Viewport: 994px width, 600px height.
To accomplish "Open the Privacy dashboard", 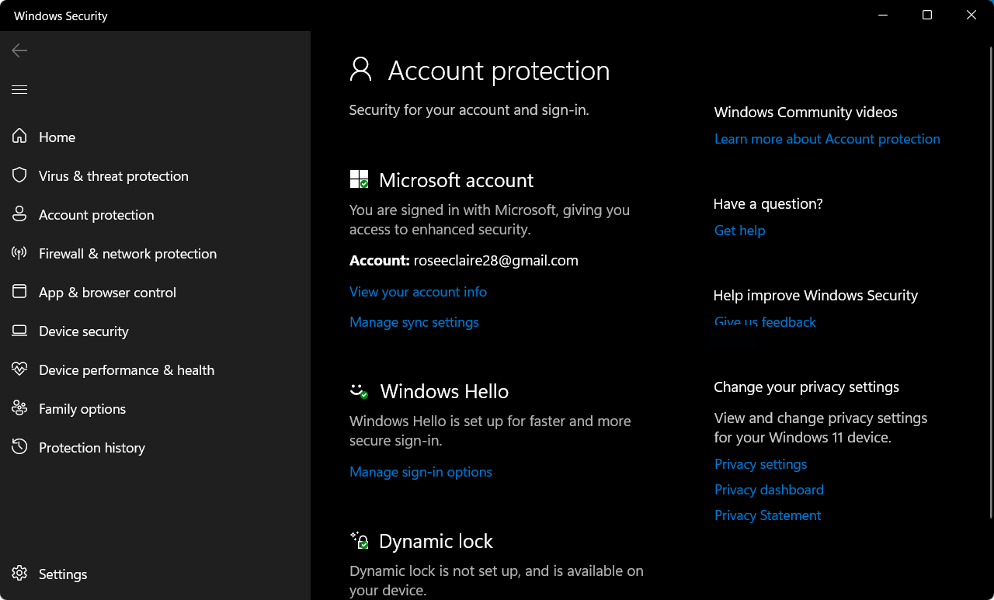I will point(768,489).
